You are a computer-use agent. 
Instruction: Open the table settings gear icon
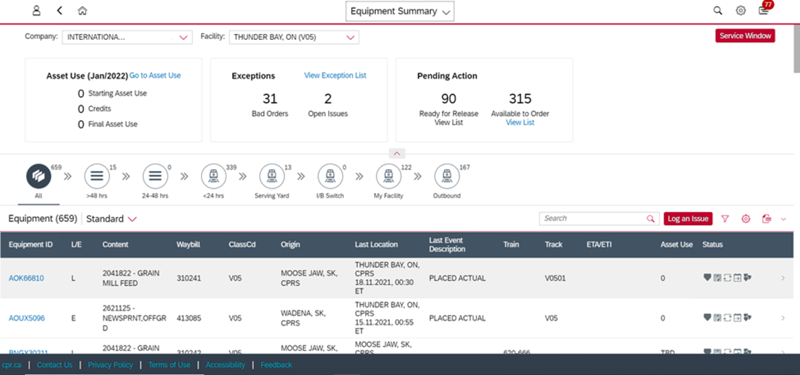click(746, 219)
